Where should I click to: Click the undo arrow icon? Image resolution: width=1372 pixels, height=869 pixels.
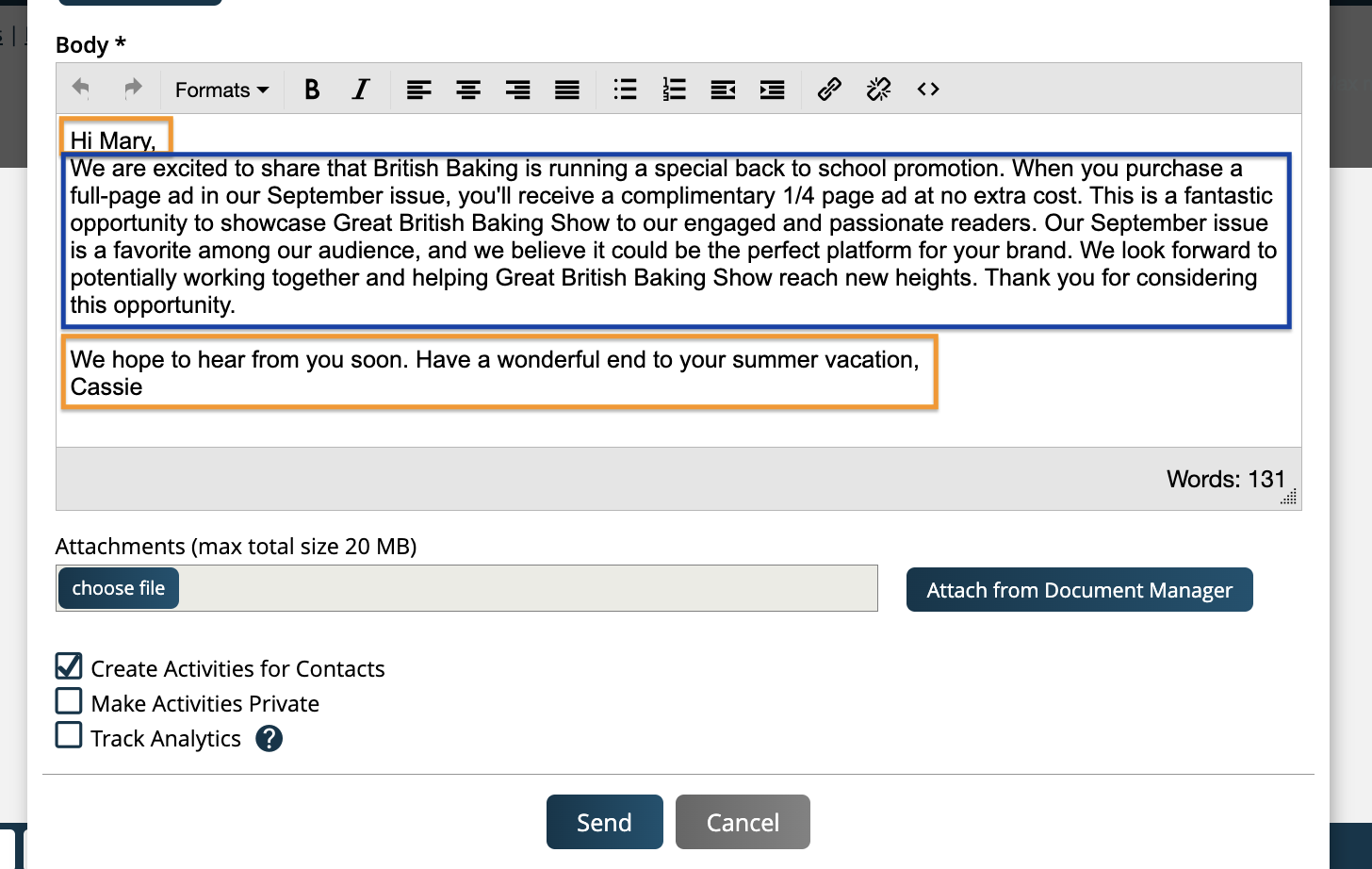coord(81,89)
